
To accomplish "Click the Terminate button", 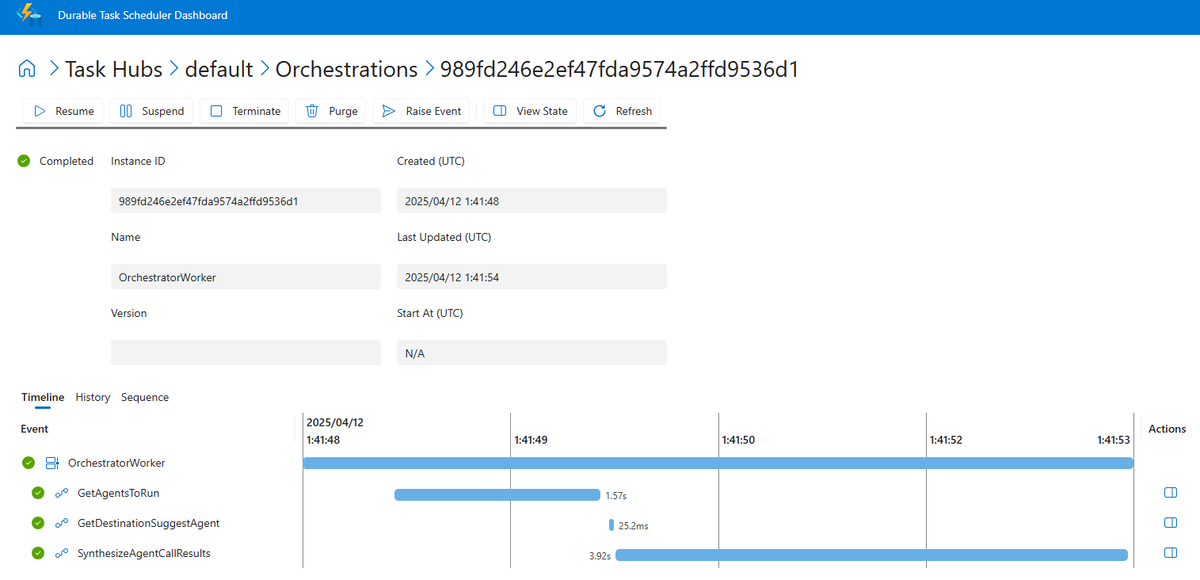I will pyautogui.click(x=245, y=111).
